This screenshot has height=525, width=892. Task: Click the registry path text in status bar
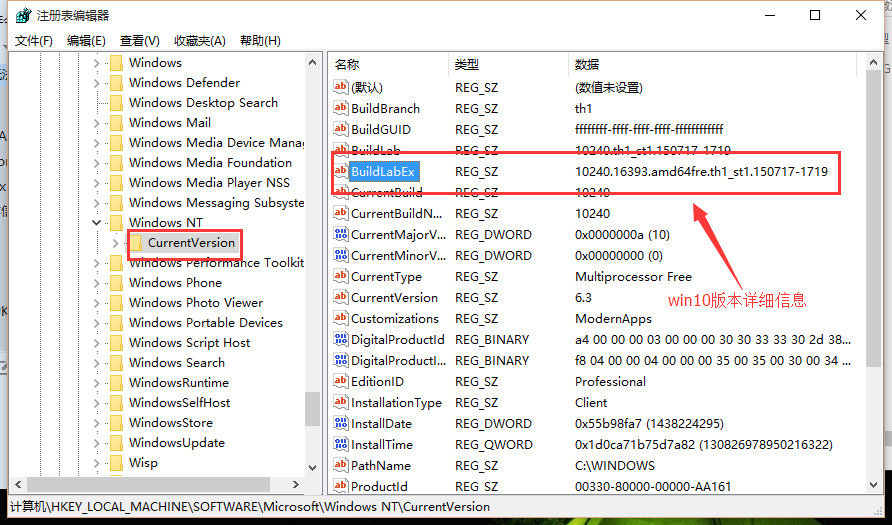pyautogui.click(x=250, y=506)
